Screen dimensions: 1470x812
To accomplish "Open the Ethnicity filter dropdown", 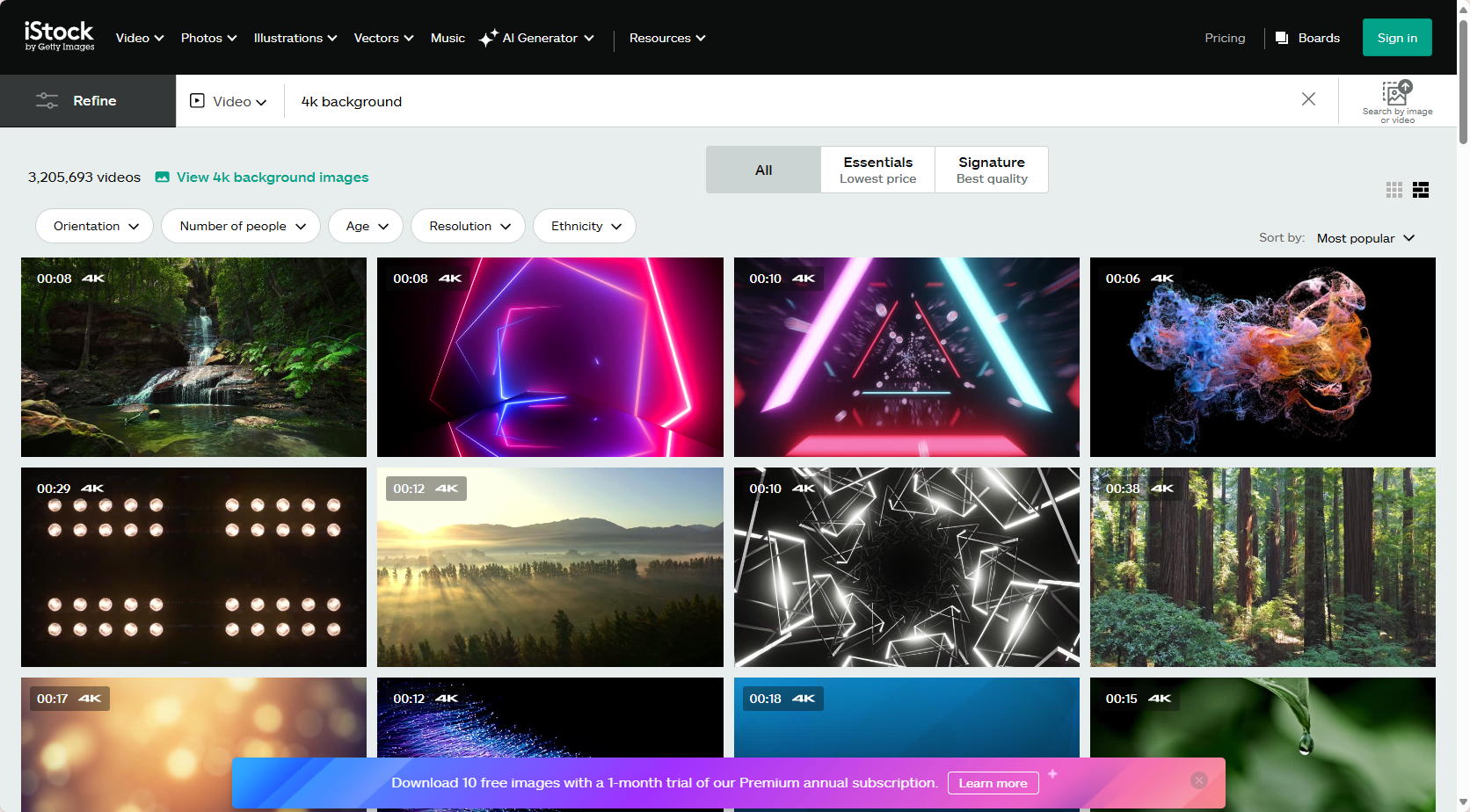I will click(585, 226).
